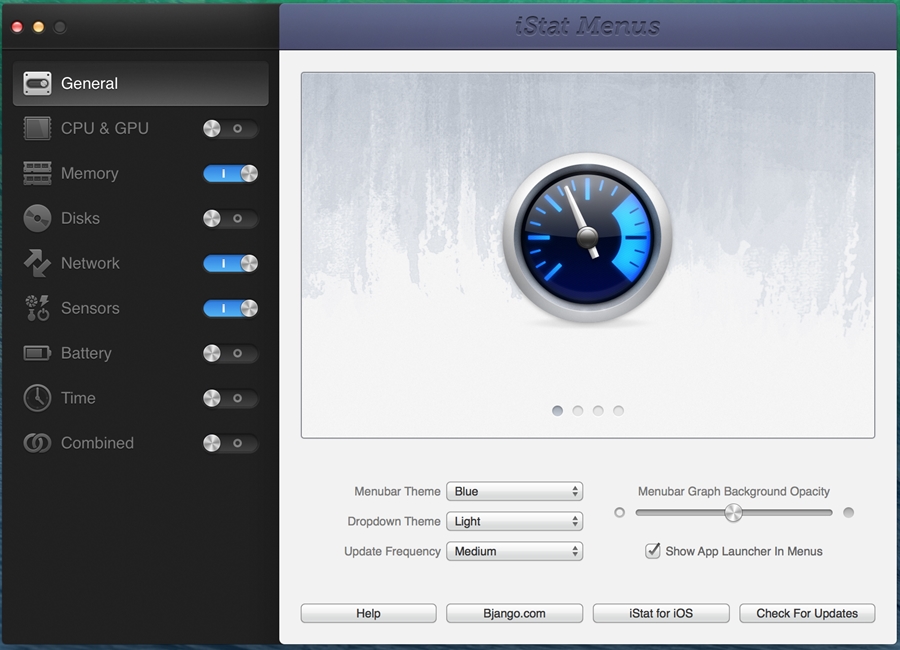
Task: Click the Disks disc icon
Action: [x=37, y=218]
